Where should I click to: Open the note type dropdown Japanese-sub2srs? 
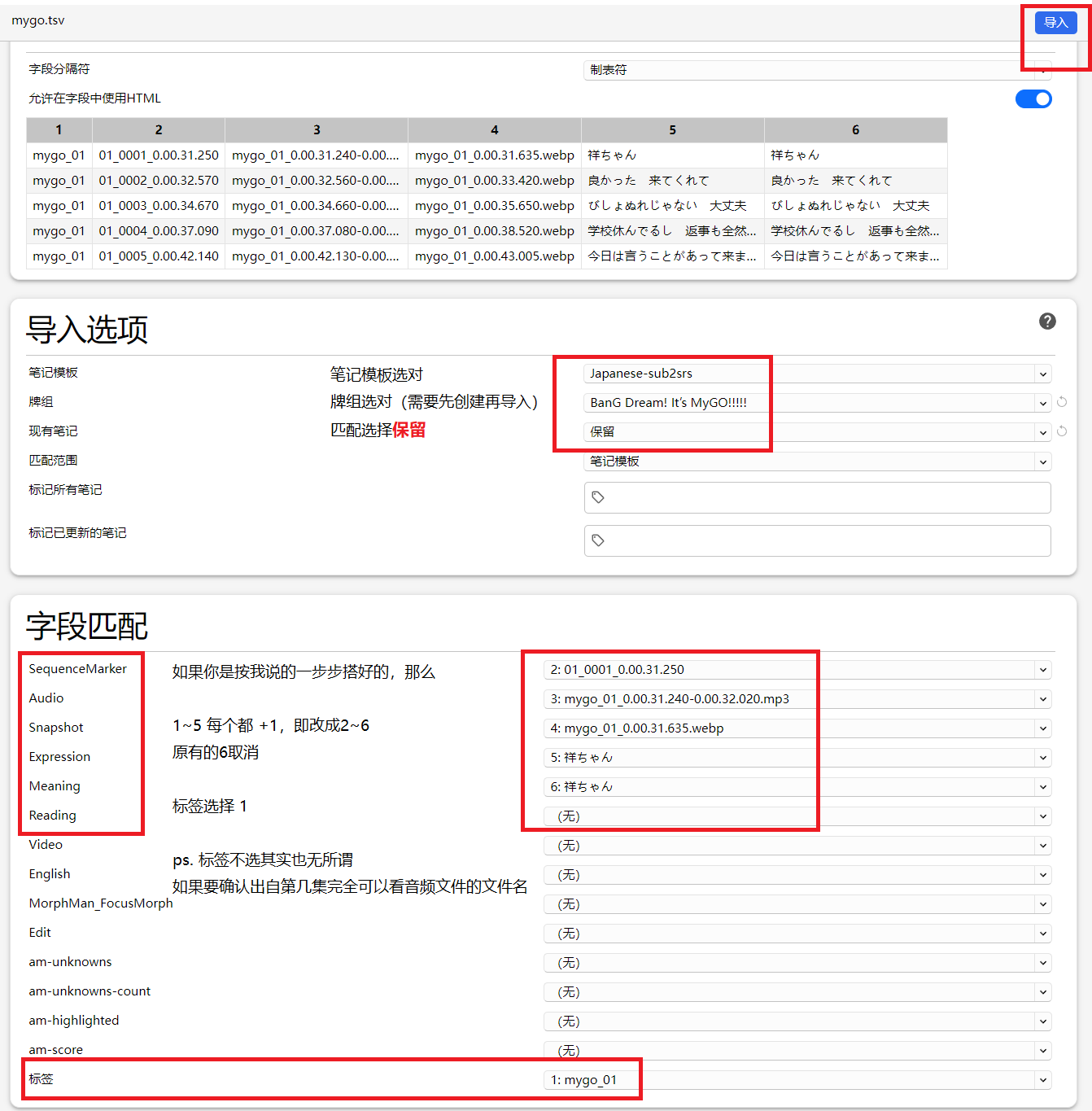pyautogui.click(x=816, y=374)
